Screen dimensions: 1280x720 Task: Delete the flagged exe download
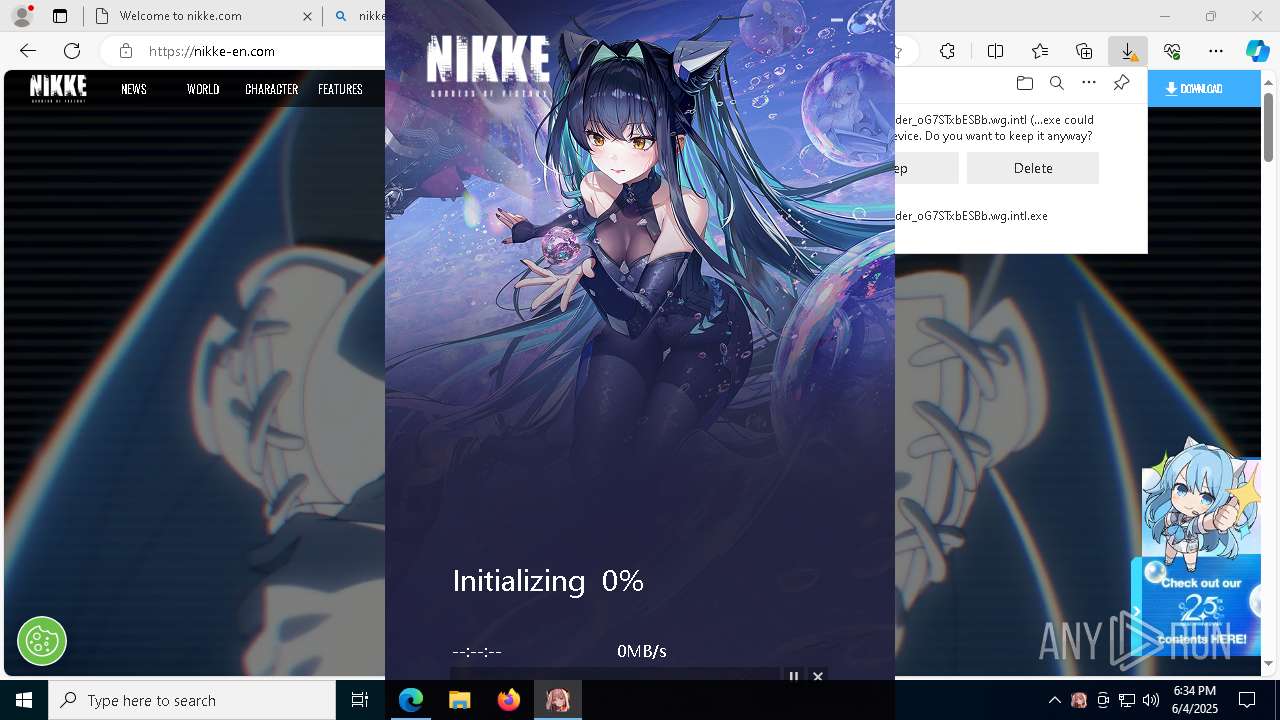click(x=1033, y=168)
